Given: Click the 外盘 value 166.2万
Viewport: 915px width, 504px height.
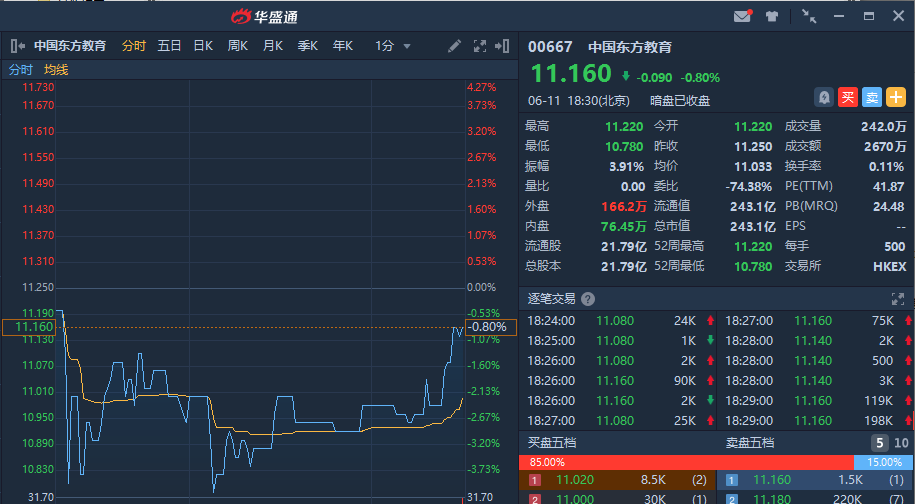Looking at the screenshot, I should coord(624,206).
